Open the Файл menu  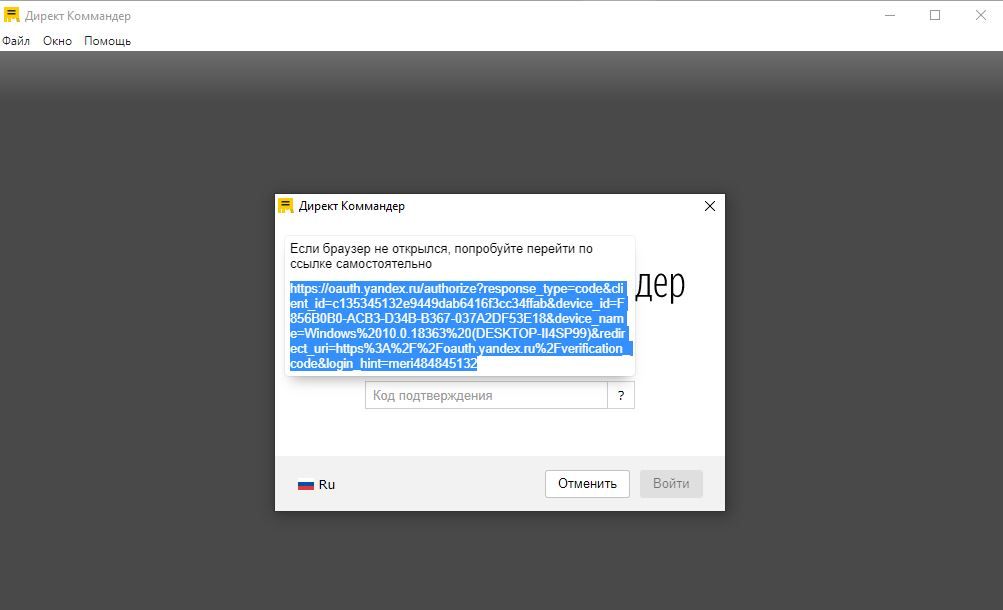pyautogui.click(x=16, y=41)
